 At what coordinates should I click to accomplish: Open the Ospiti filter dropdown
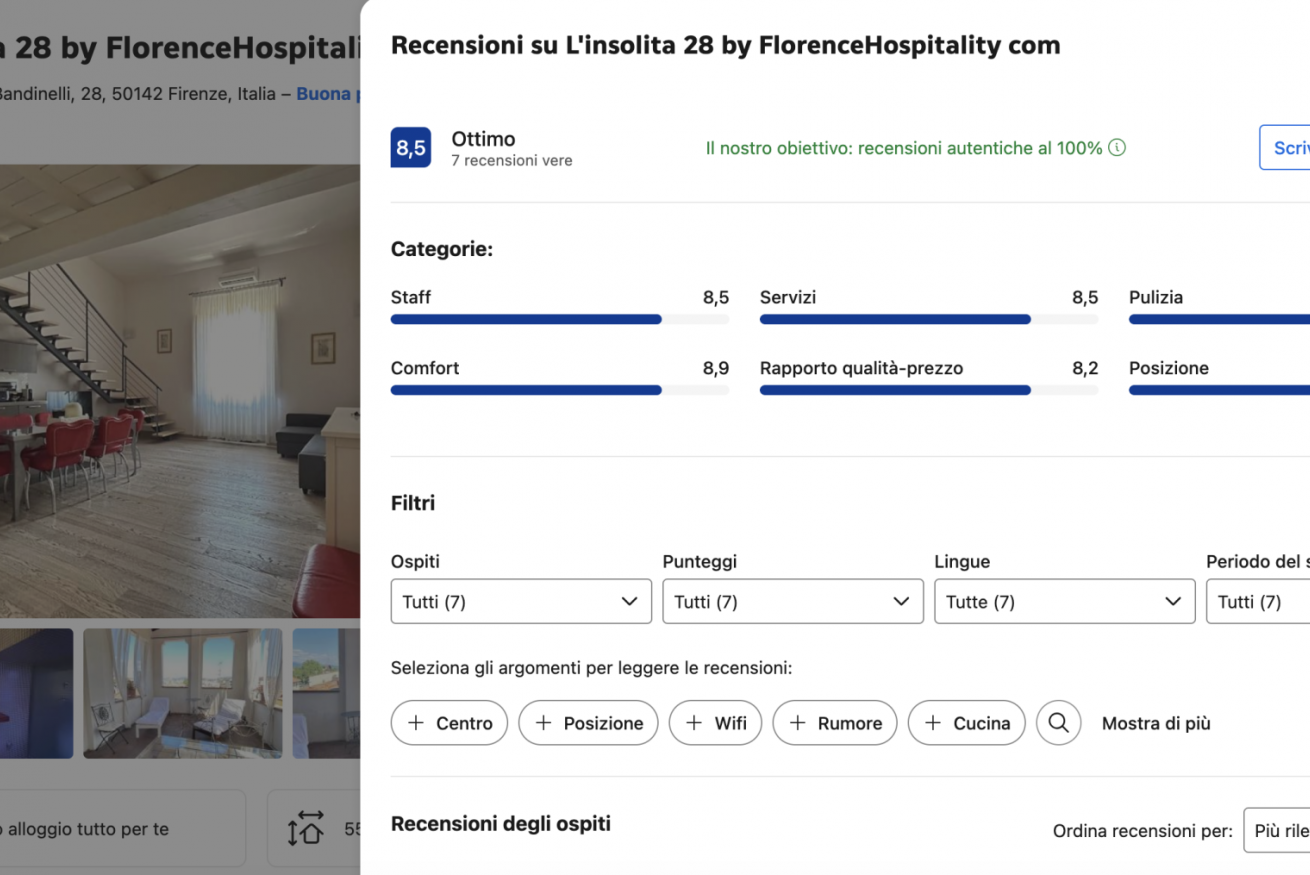point(521,602)
